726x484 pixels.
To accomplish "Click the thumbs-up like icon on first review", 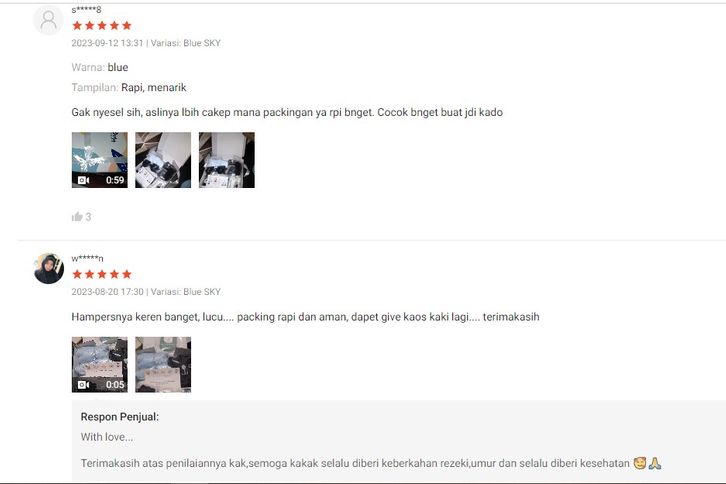I will click(x=77, y=217).
